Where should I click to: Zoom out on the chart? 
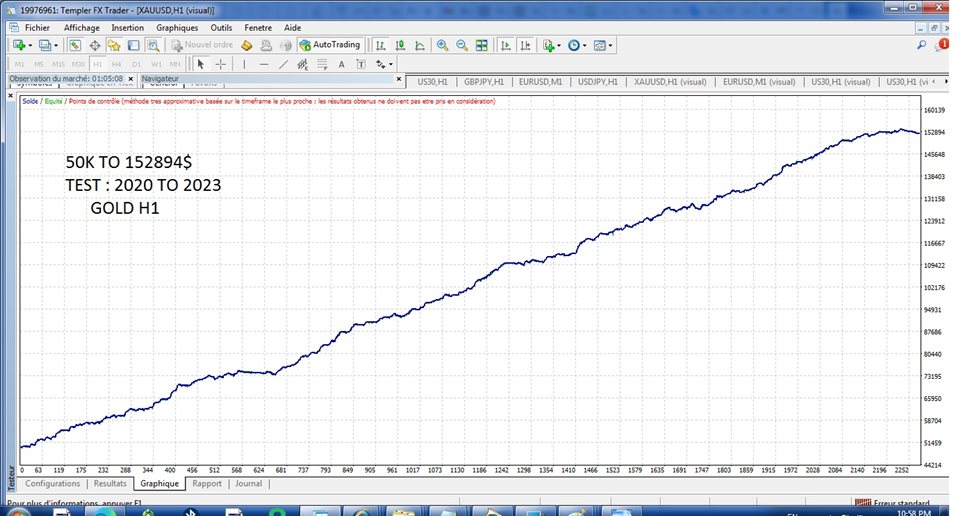point(462,45)
